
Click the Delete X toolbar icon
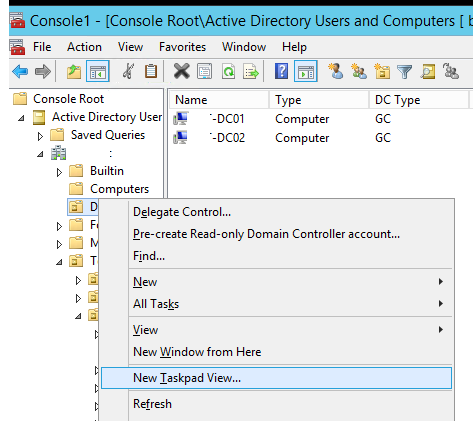pyautogui.click(x=182, y=71)
